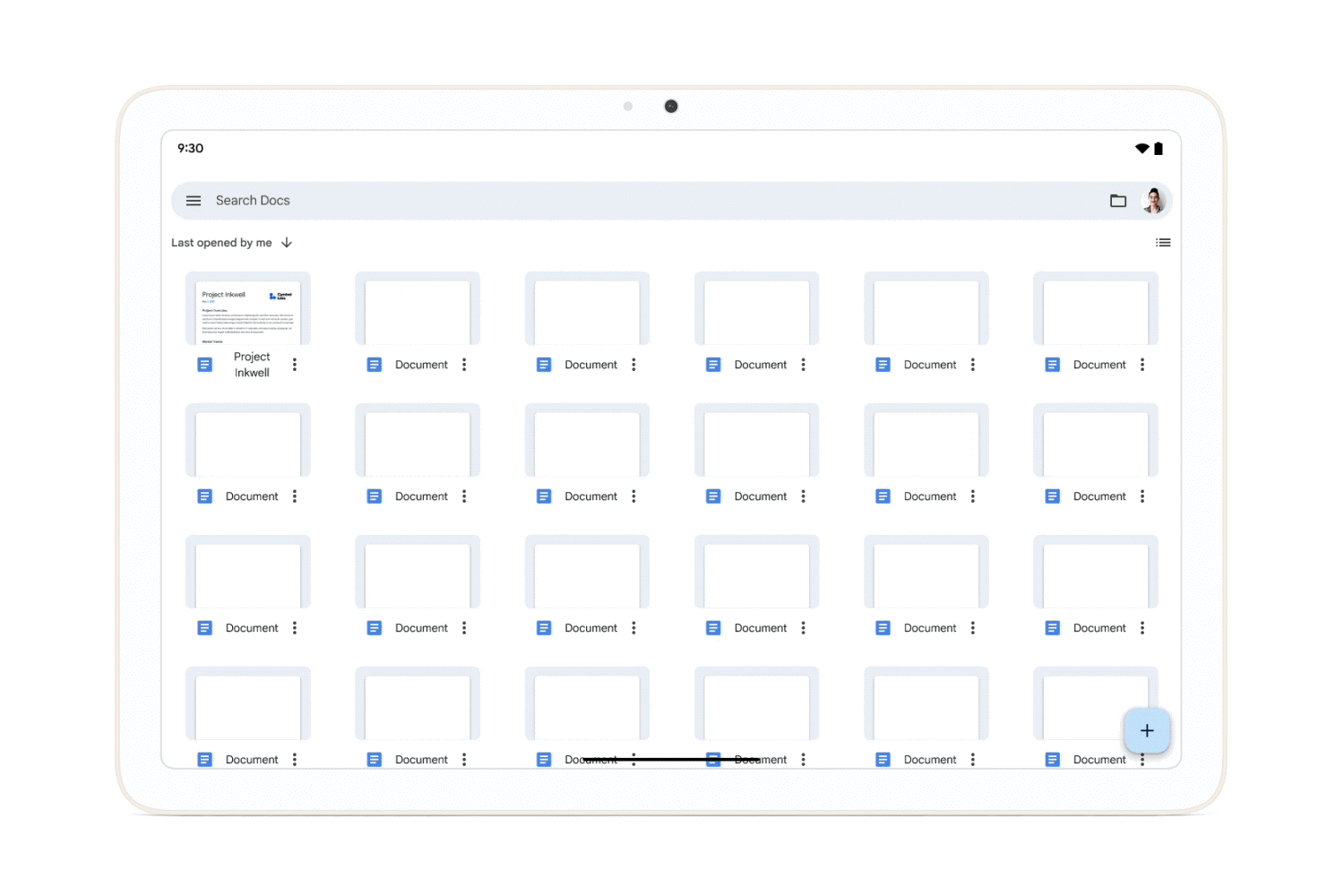This screenshot has height=896, width=1344.
Task: Click the Docs file icon beside Project Inkwell
Action: point(205,365)
